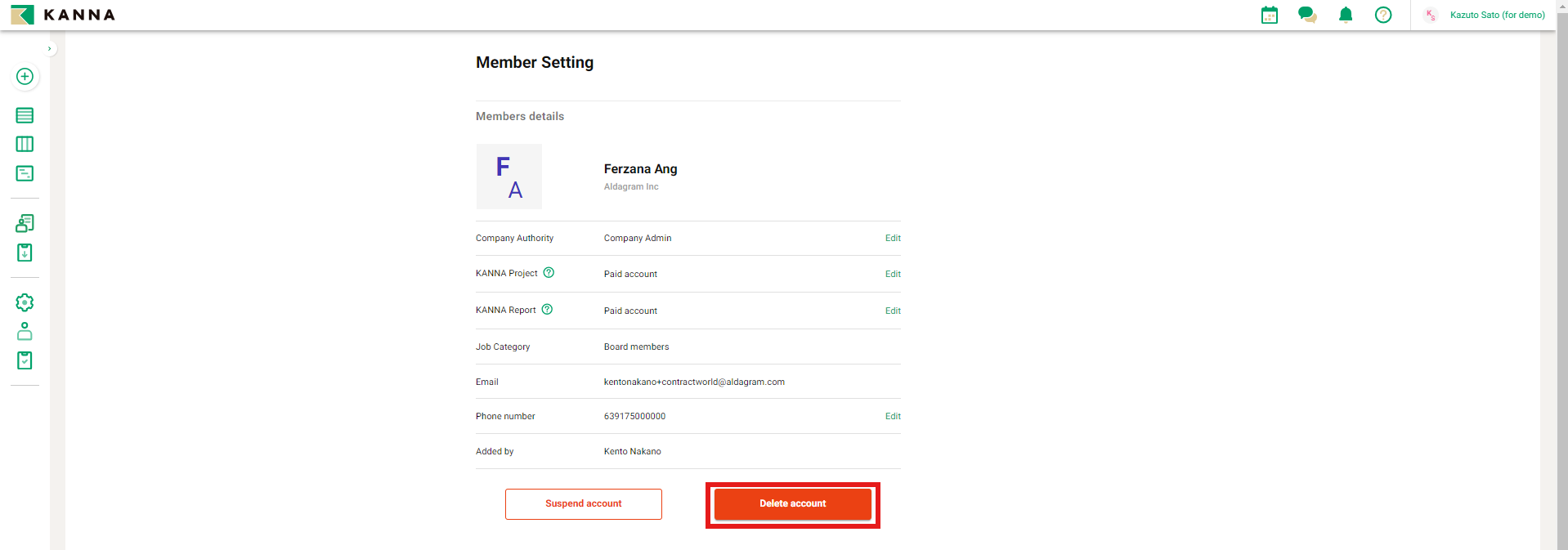Open the columns board view sidebar icon

pyautogui.click(x=25, y=145)
